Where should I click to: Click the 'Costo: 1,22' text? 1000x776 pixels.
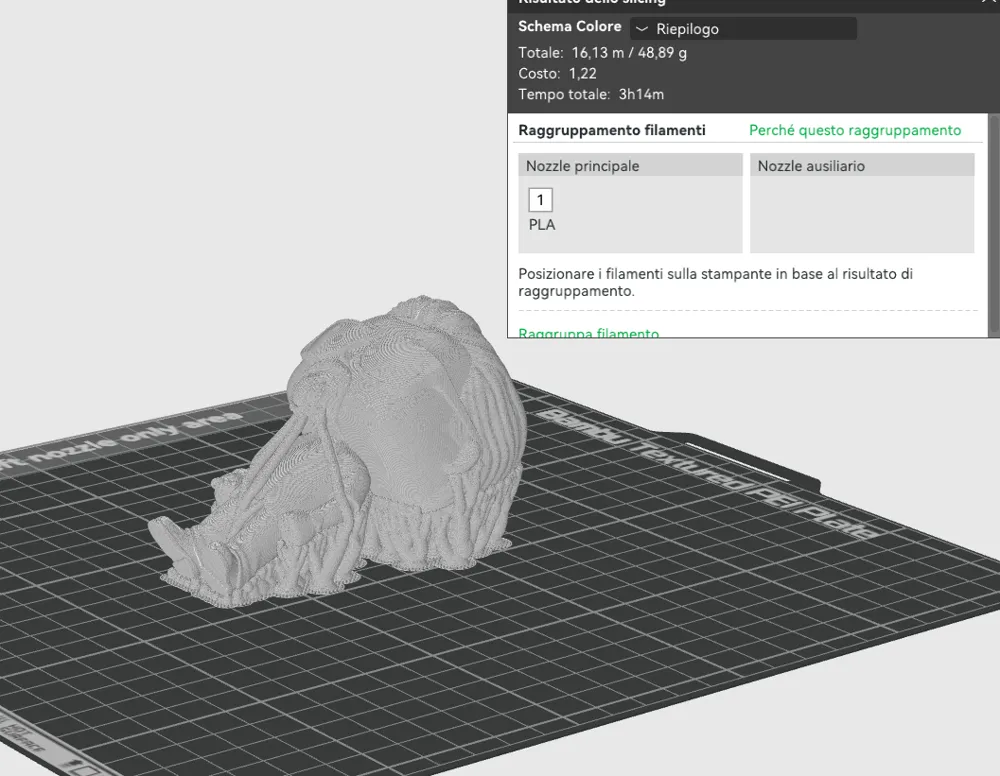pyautogui.click(x=557, y=74)
